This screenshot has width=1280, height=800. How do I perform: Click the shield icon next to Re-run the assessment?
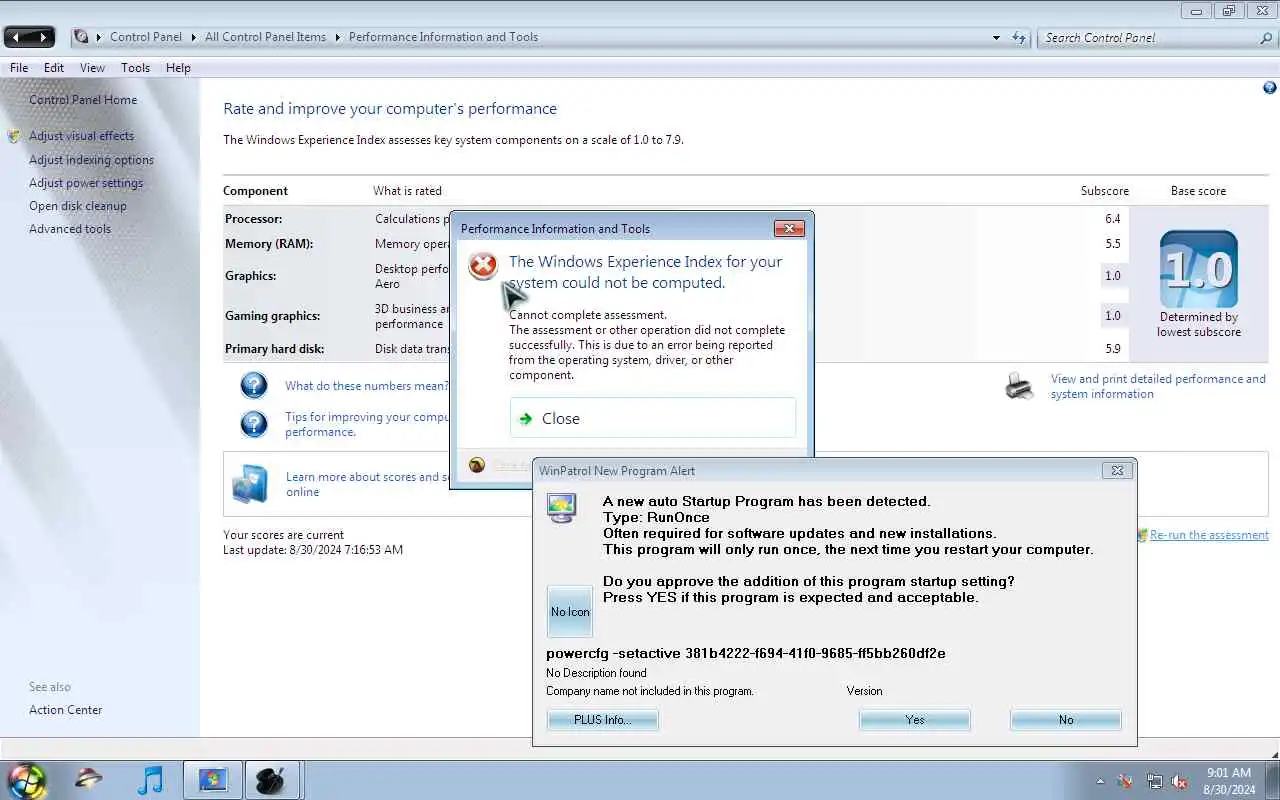coord(1142,535)
